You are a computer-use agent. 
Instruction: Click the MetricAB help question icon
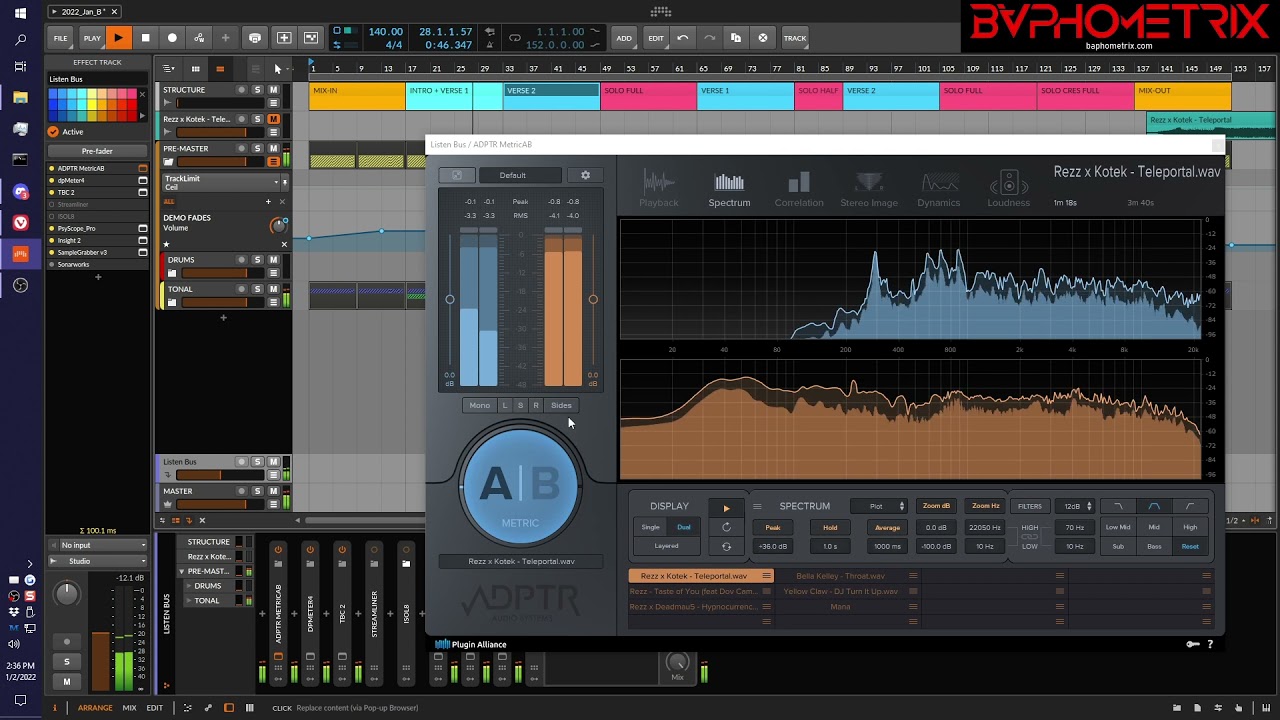(1210, 644)
